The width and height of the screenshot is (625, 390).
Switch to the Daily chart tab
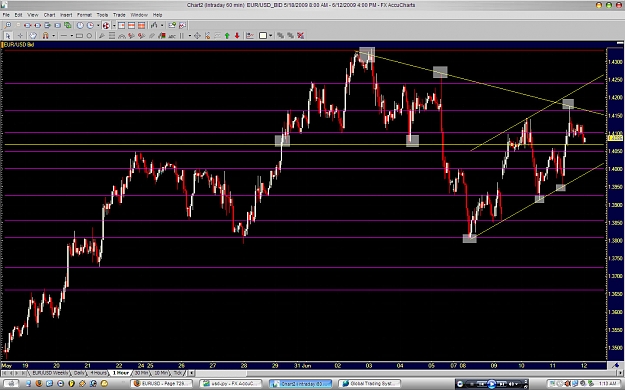click(79, 373)
